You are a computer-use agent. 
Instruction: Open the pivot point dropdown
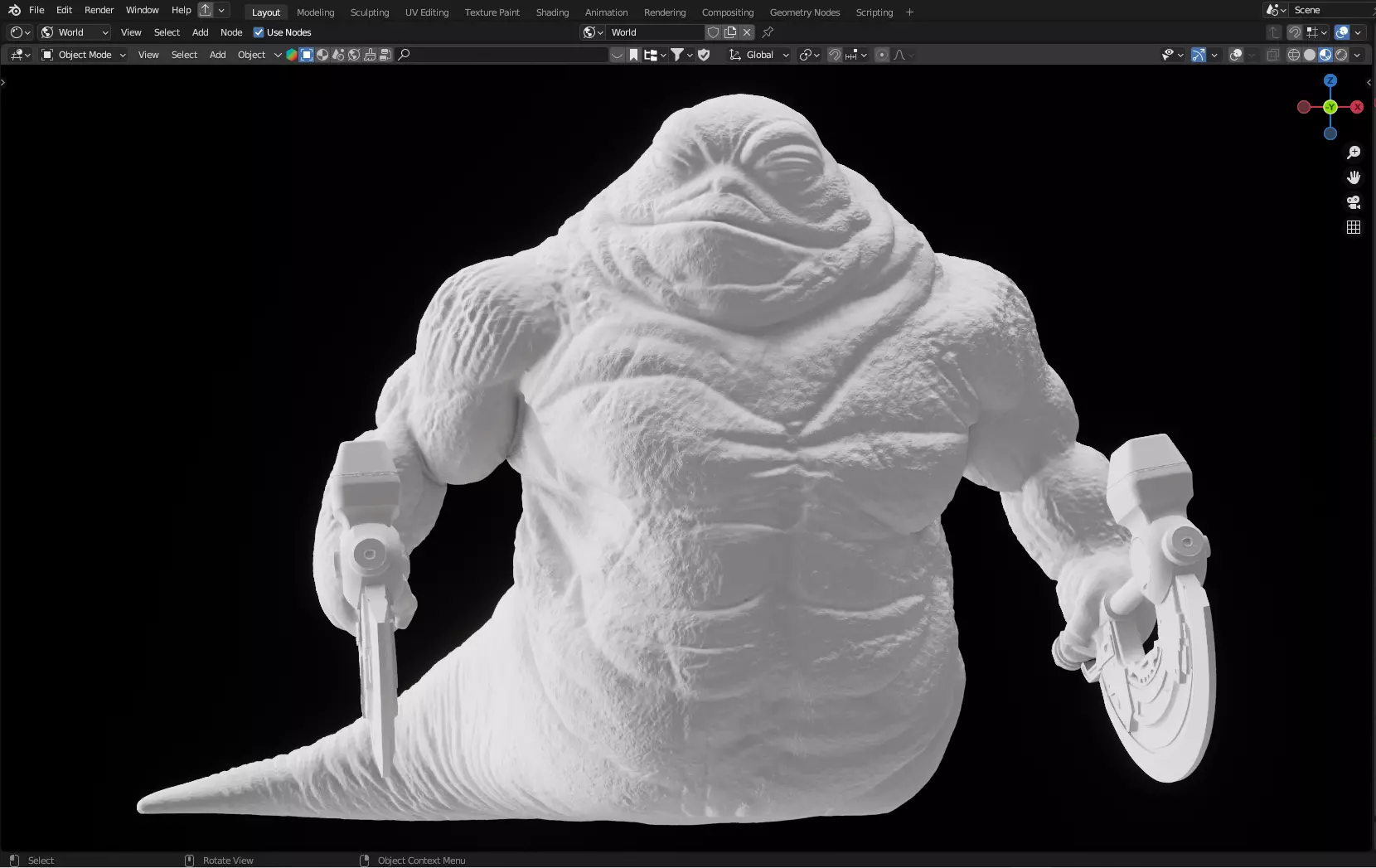[809, 55]
